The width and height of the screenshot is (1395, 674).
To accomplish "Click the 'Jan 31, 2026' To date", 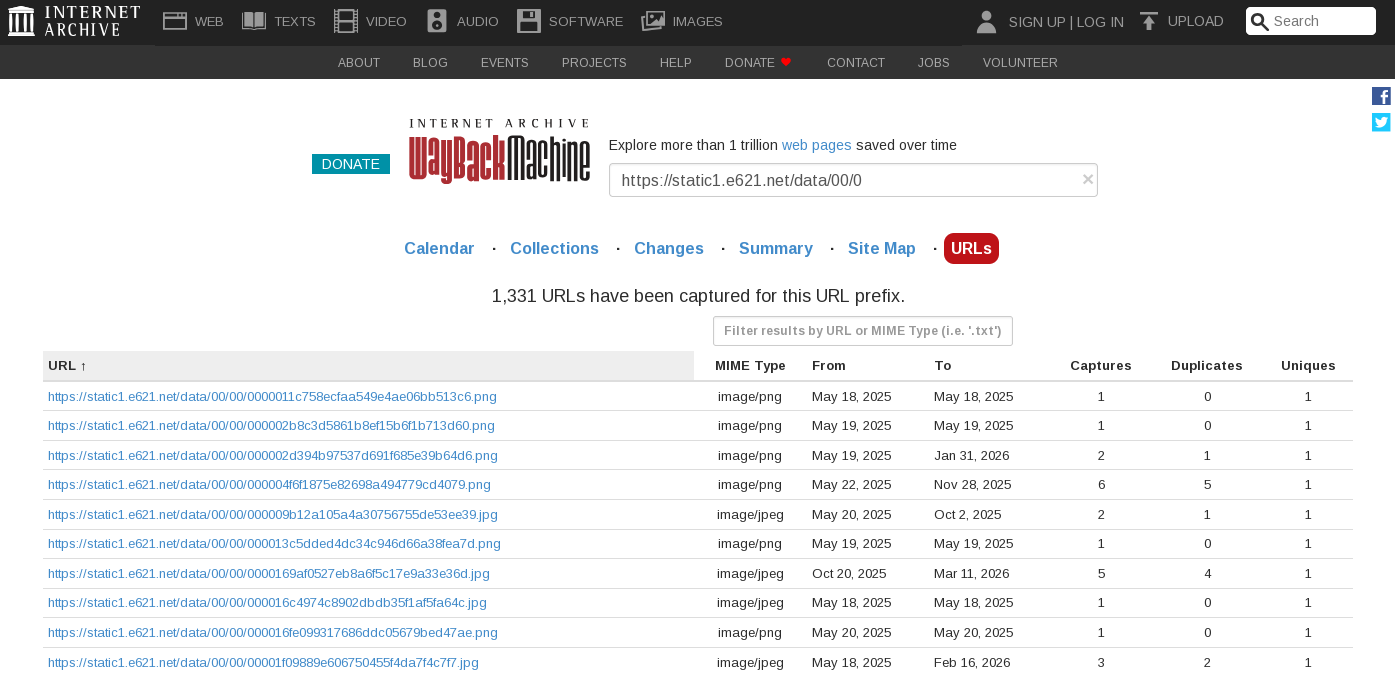I will 971,456.
